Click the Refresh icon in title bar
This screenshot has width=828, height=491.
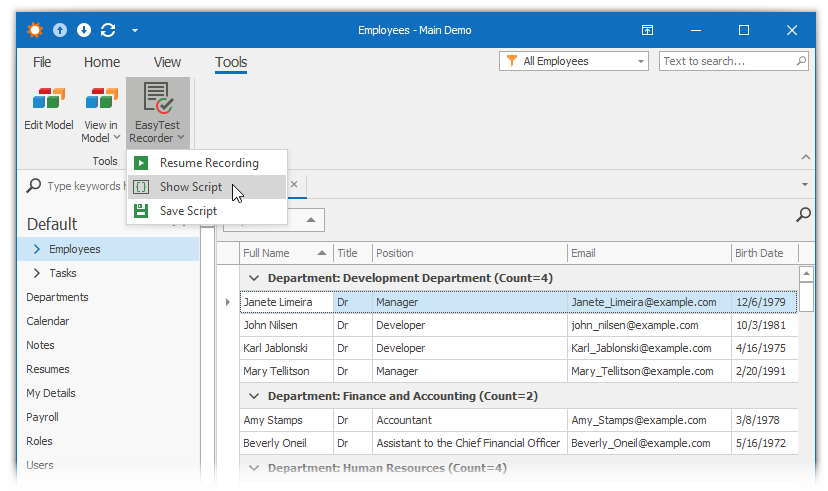tap(108, 30)
